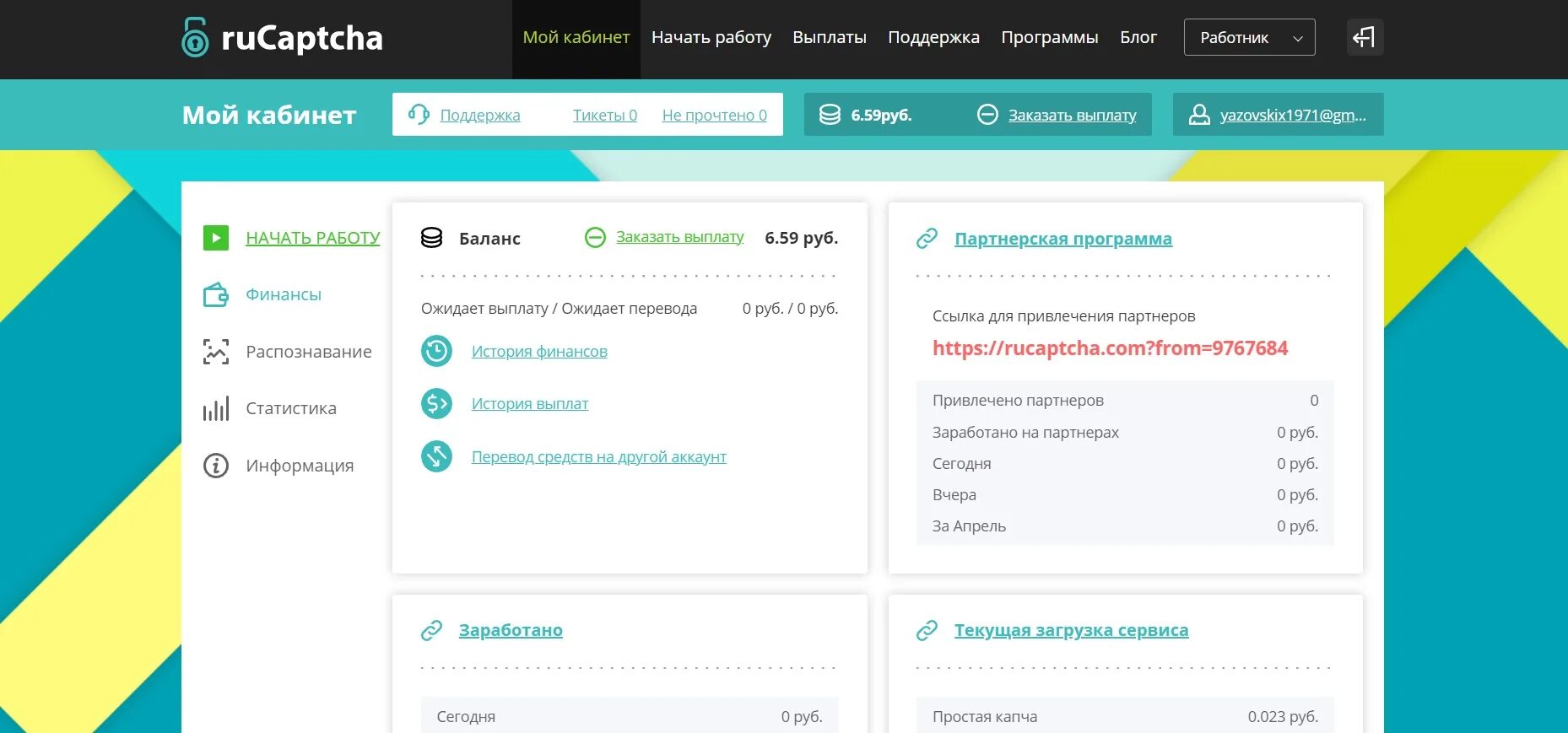Click the clock icon for История финансов

(x=436, y=351)
